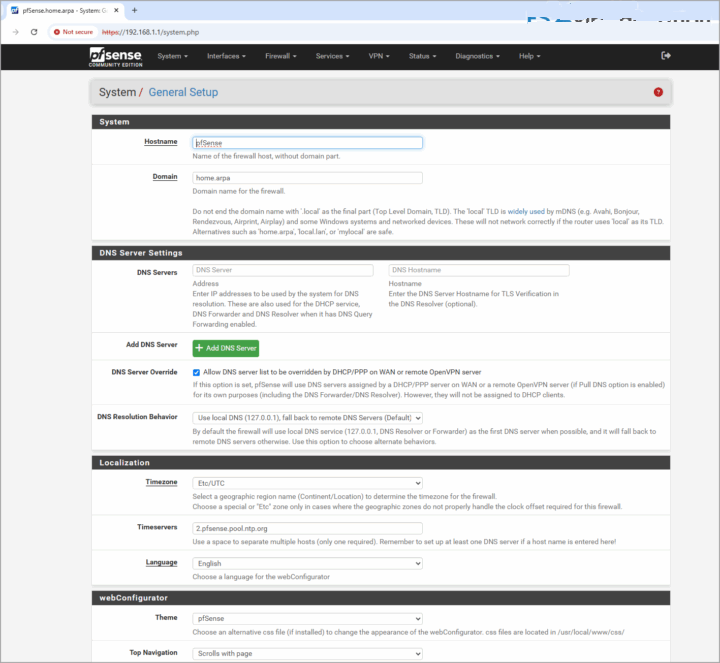
Task: Click the 'Allow DNS server list to be overridden' label
Action: pyautogui.click(x=342, y=372)
